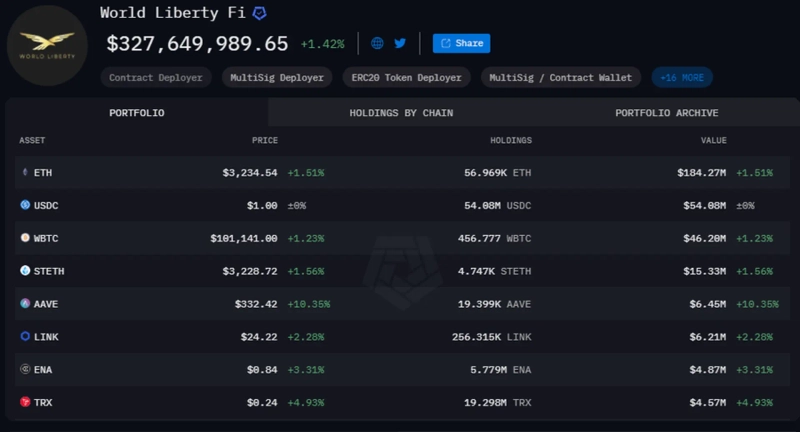The width and height of the screenshot is (800, 432).
Task: Click the TRX asset icon
Action: 26,401
